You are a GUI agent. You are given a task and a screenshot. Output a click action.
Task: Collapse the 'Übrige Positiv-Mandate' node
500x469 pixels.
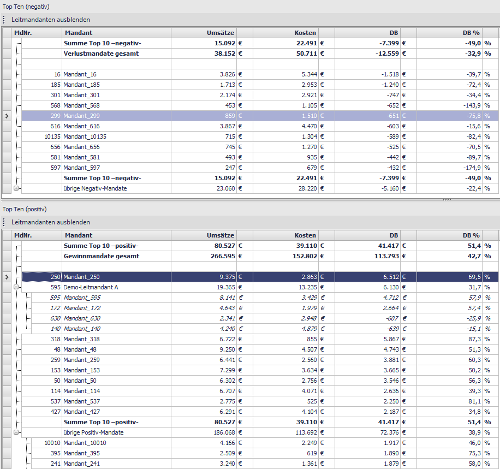(x=16, y=432)
